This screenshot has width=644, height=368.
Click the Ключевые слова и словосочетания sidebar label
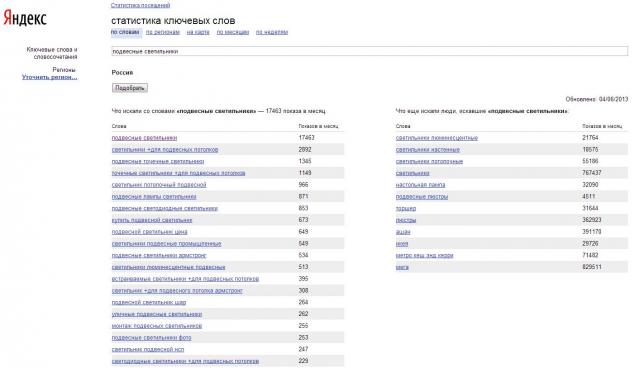[52, 53]
